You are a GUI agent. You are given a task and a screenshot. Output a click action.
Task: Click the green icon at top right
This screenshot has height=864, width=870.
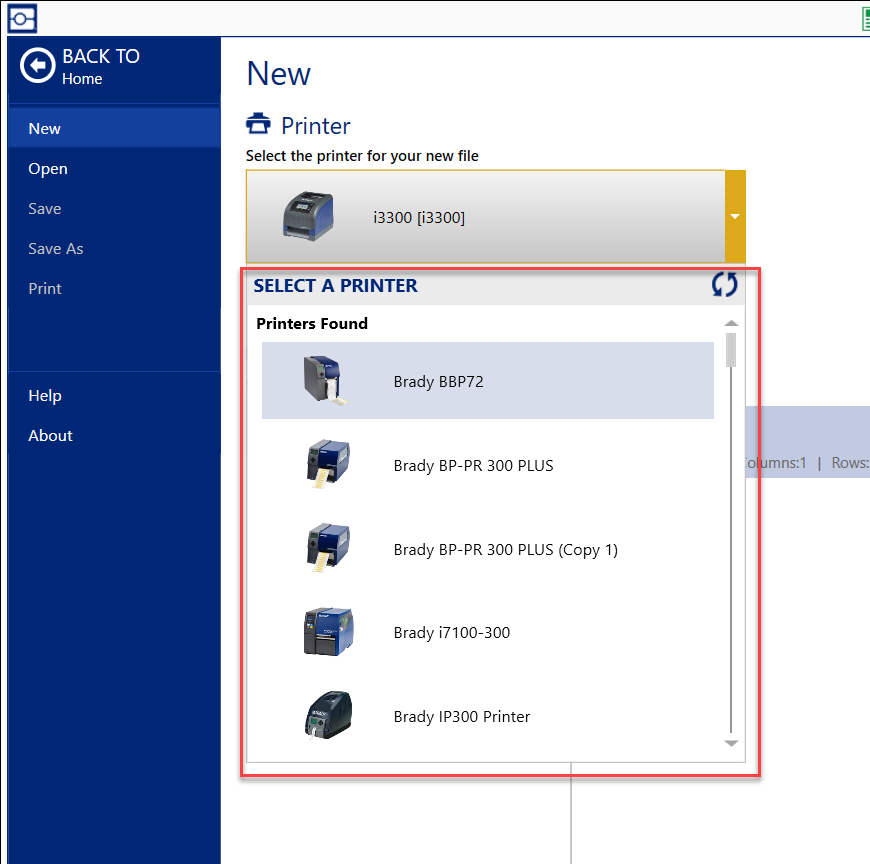[863, 18]
